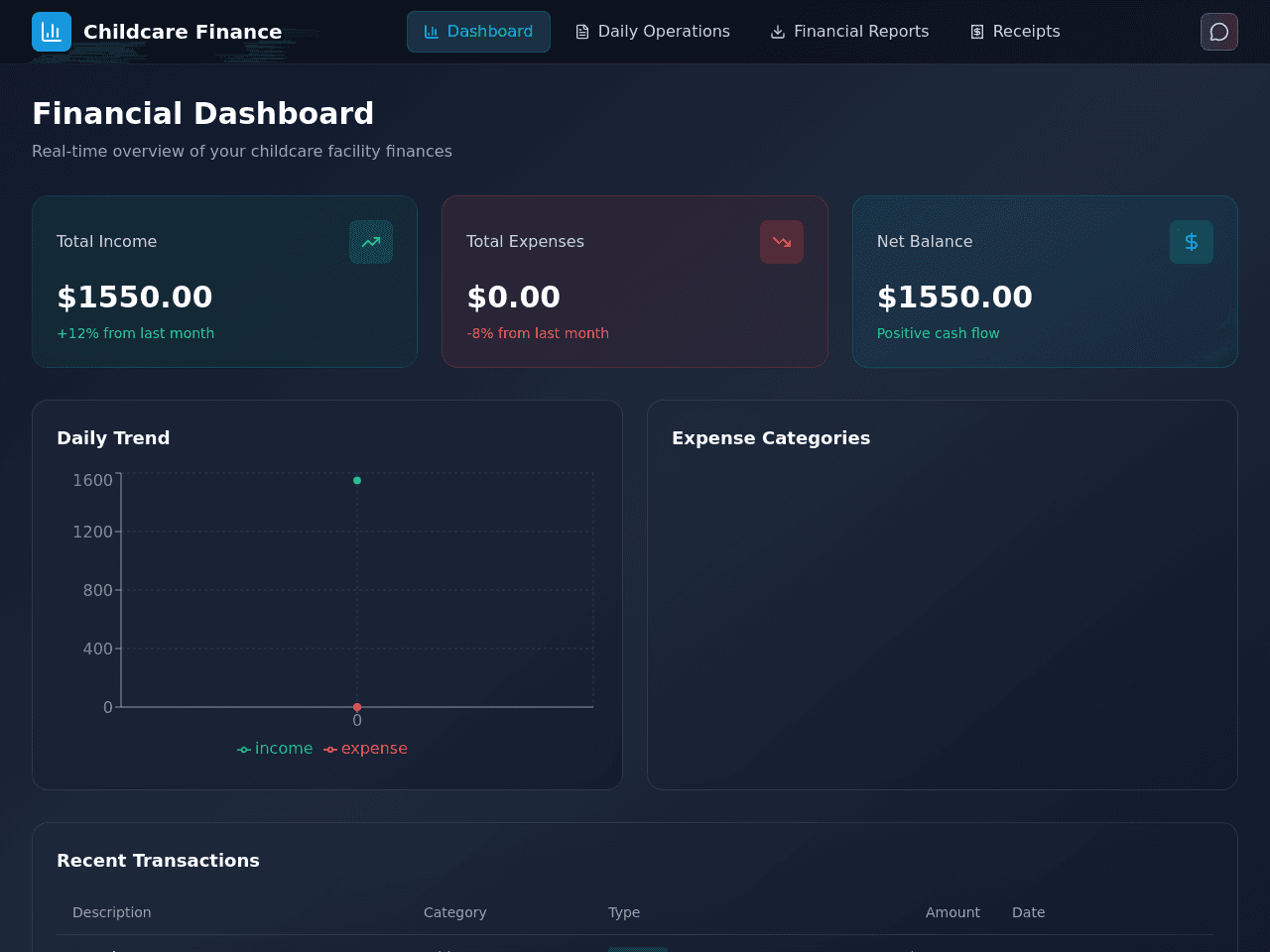Image resolution: width=1270 pixels, height=952 pixels.
Task: Click the Amount column header
Action: click(x=952, y=912)
